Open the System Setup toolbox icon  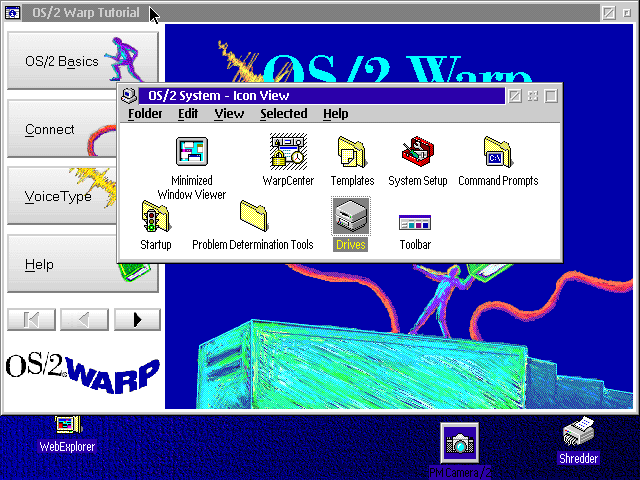[x=418, y=151]
